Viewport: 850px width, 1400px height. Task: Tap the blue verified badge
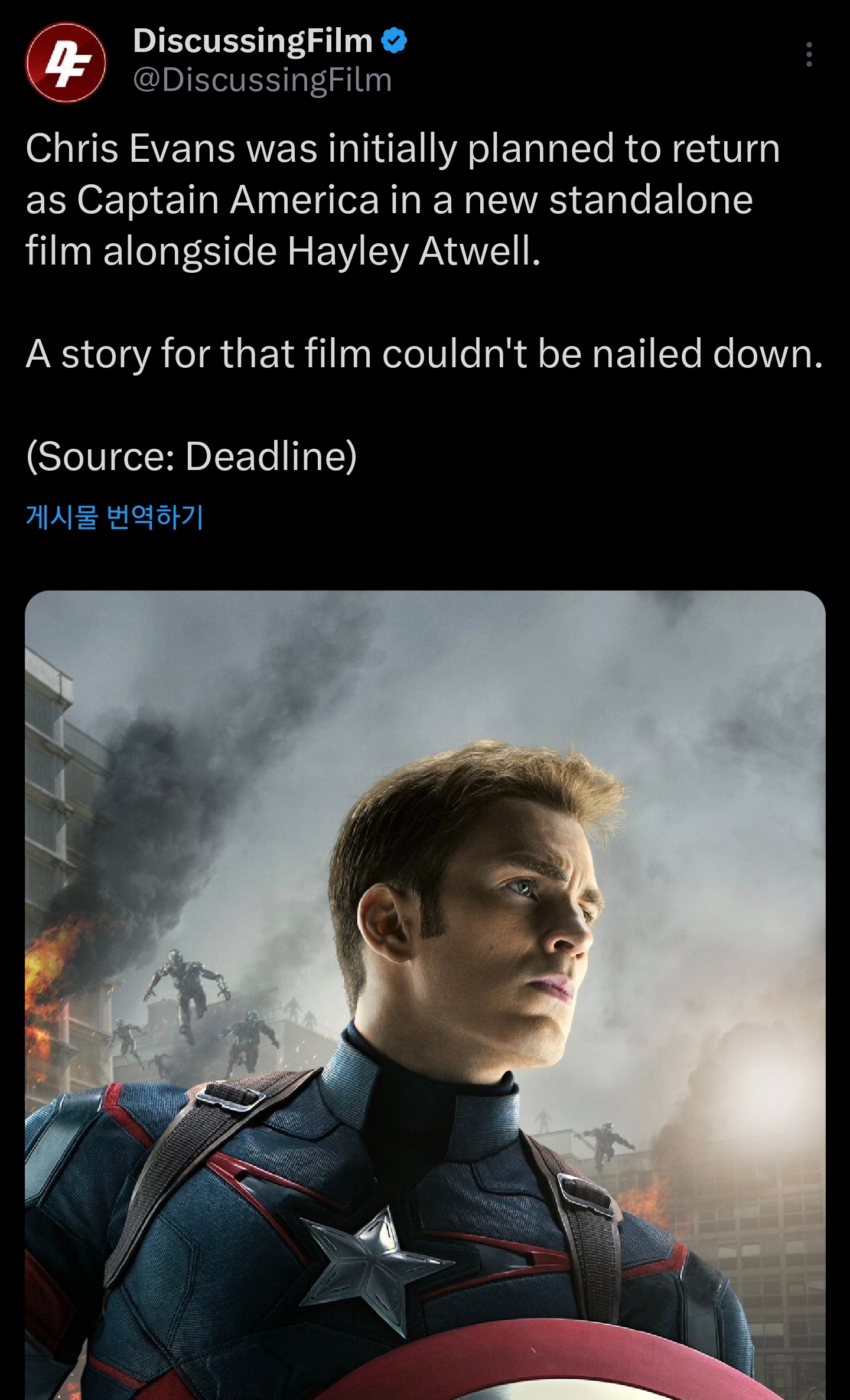(x=394, y=41)
